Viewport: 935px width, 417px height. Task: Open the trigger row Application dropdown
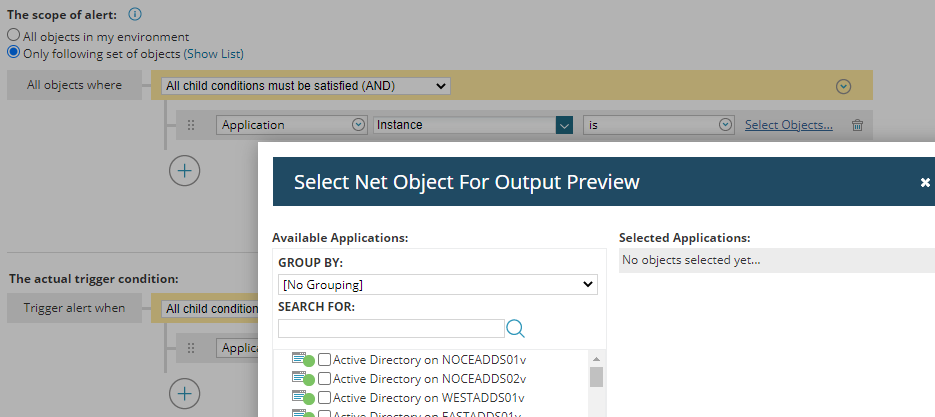click(x=237, y=348)
